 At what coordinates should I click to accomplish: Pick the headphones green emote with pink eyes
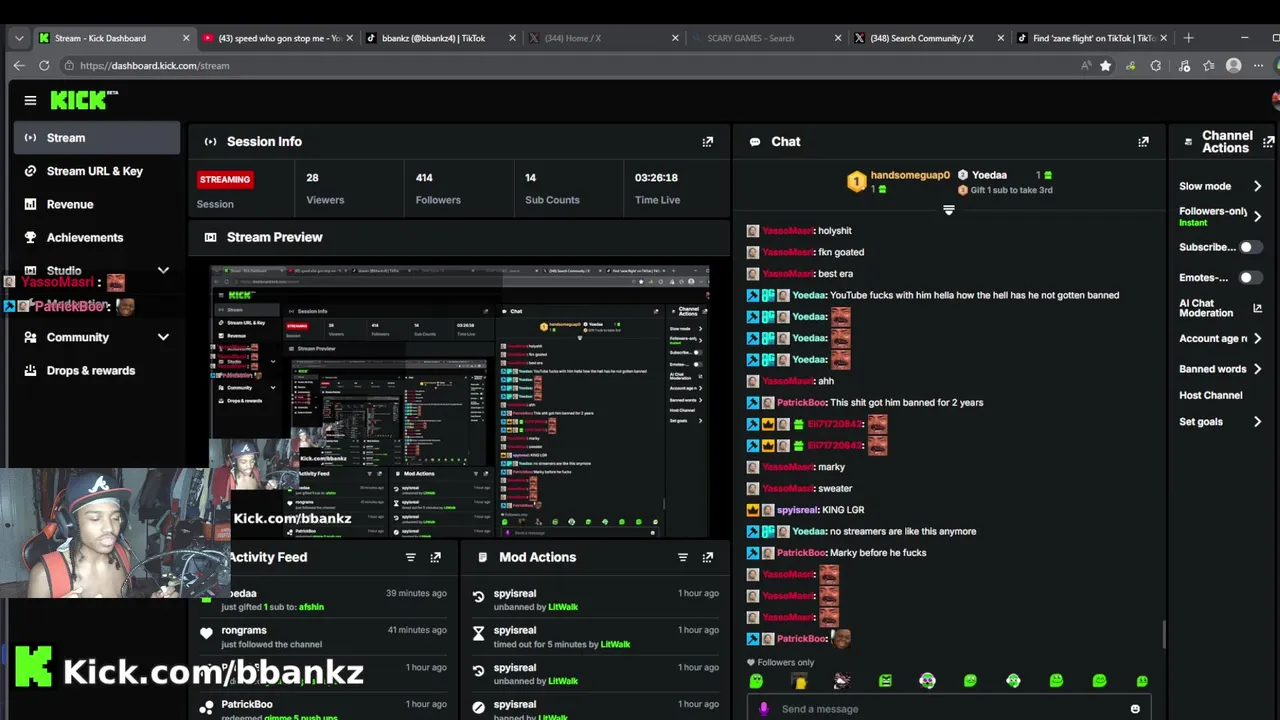point(928,681)
